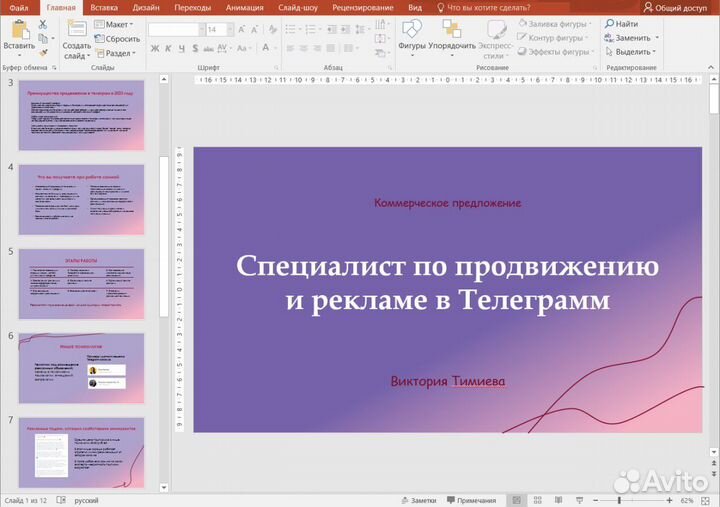
Task: Click the Заметки notes button
Action: 418,501
